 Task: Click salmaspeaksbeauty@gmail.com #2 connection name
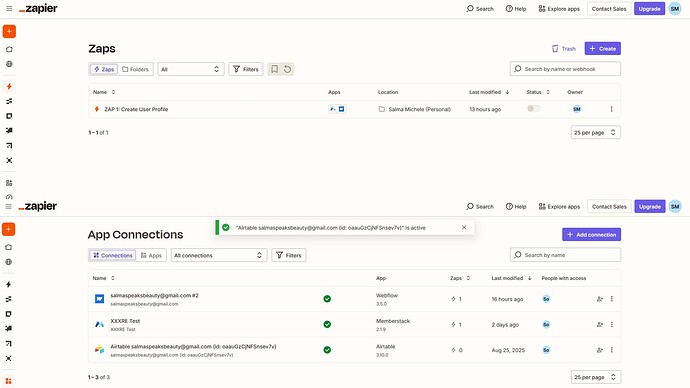(154, 296)
